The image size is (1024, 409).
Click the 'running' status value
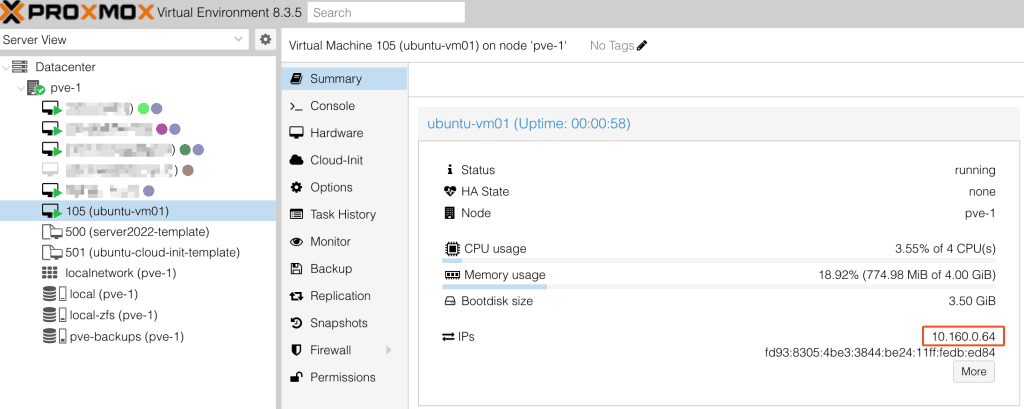click(x=975, y=171)
